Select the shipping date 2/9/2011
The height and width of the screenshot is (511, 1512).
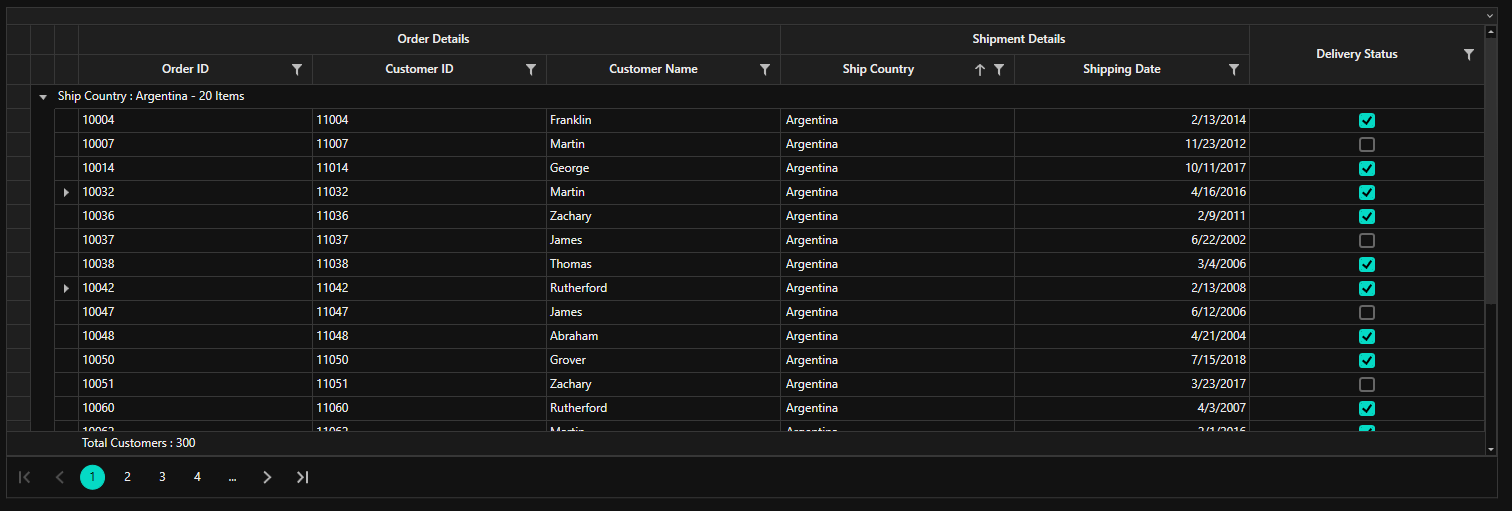pyautogui.click(x=1132, y=216)
